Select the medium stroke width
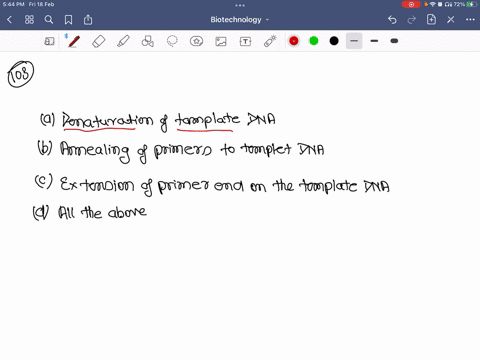 [374, 41]
